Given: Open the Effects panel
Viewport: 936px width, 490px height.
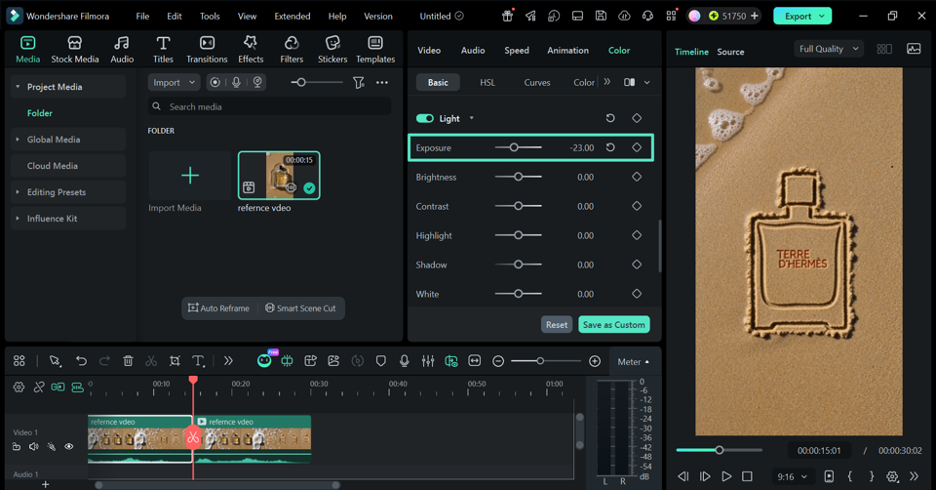Looking at the screenshot, I should tap(251, 50).
